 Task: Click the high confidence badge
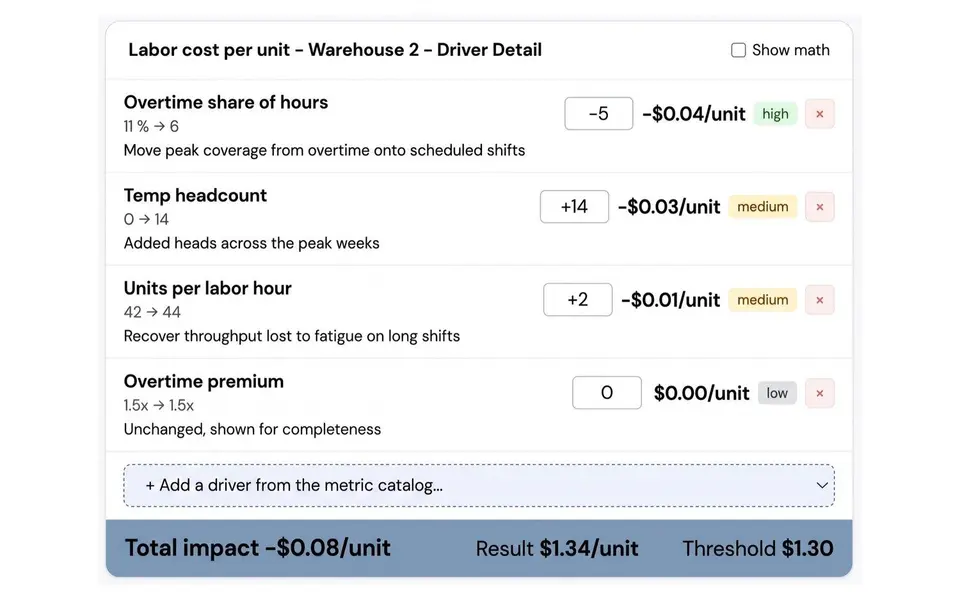775,114
